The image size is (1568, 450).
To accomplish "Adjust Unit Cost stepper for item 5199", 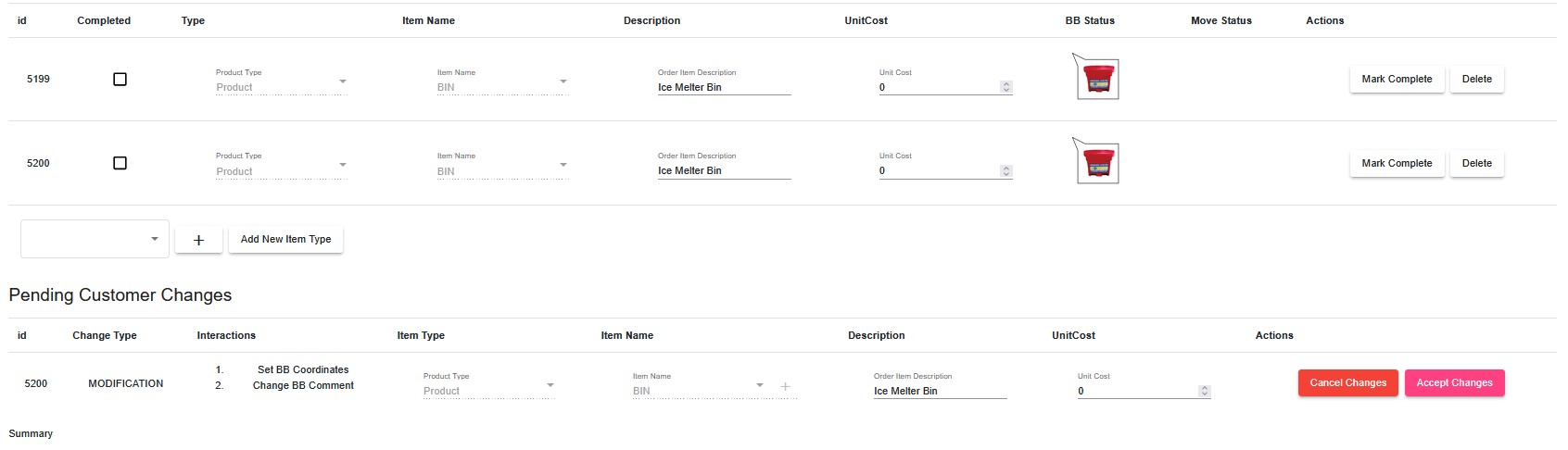I will (1006, 87).
